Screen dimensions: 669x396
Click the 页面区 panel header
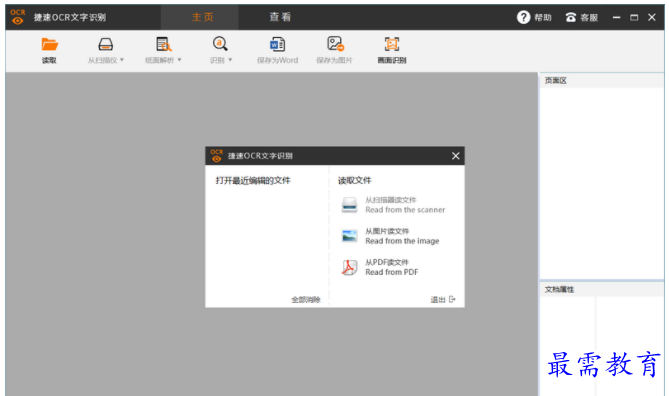[602, 81]
